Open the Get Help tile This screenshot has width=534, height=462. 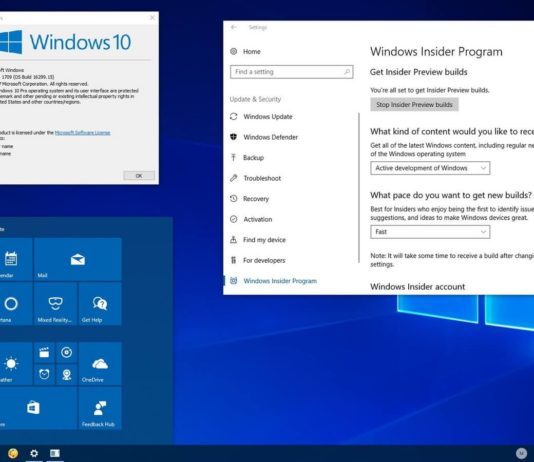pos(100,304)
